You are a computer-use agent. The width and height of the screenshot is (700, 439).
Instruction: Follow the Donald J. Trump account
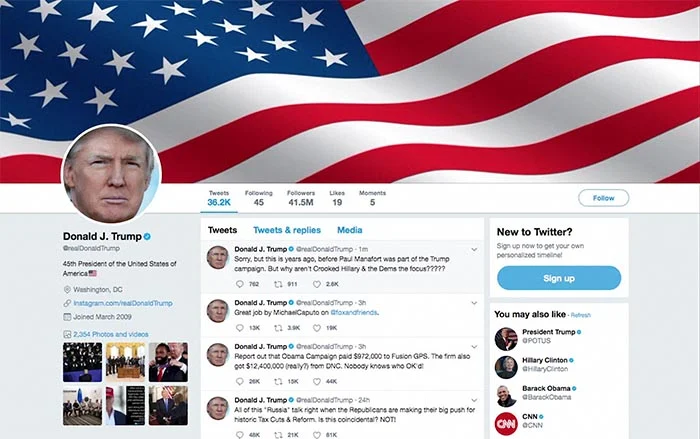click(604, 198)
